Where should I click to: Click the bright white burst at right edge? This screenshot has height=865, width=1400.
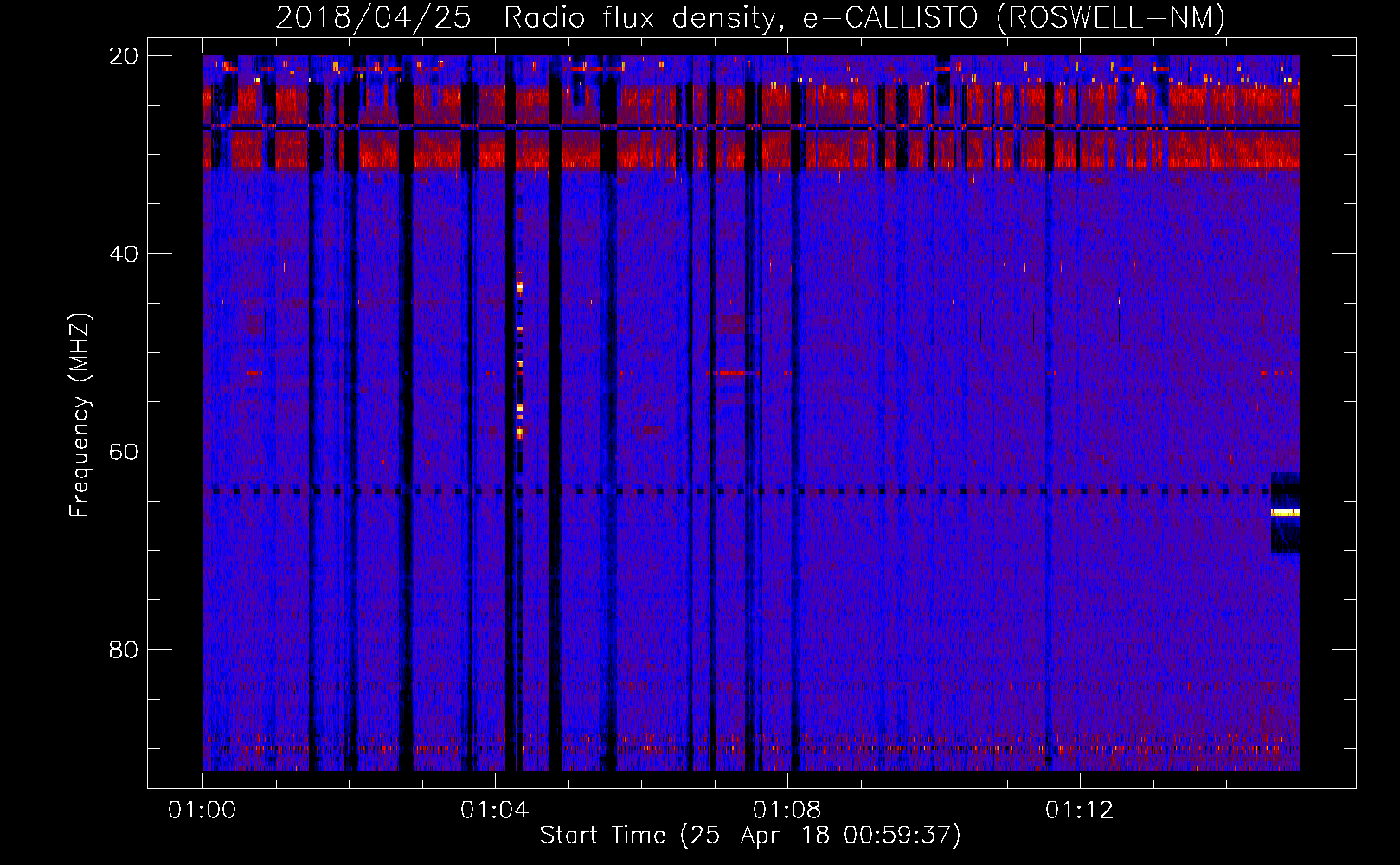point(1285,513)
